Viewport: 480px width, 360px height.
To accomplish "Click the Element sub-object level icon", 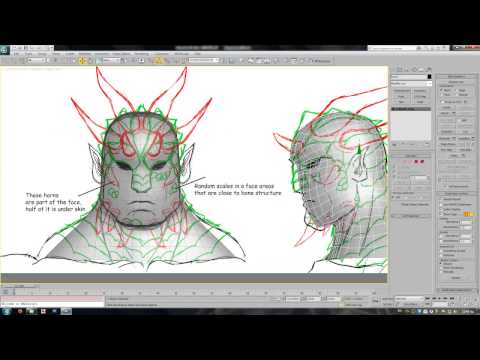I will pyautogui.click(x=422, y=161).
